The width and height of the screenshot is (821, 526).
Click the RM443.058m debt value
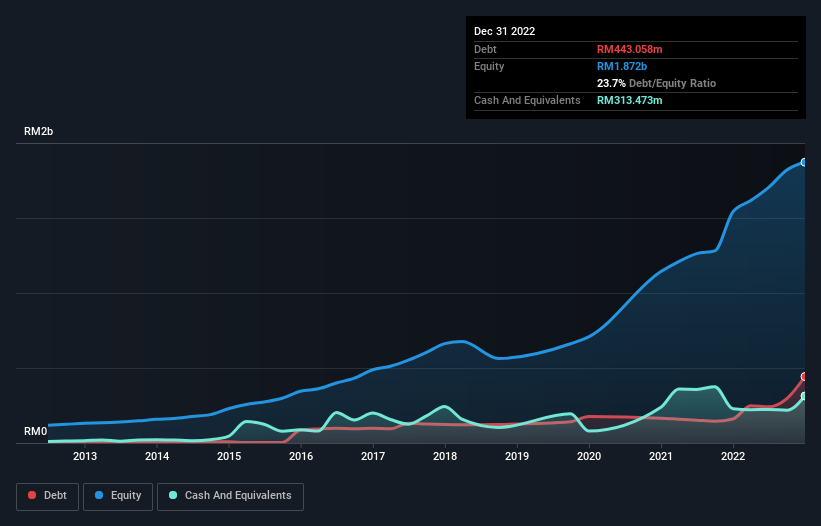coord(629,49)
